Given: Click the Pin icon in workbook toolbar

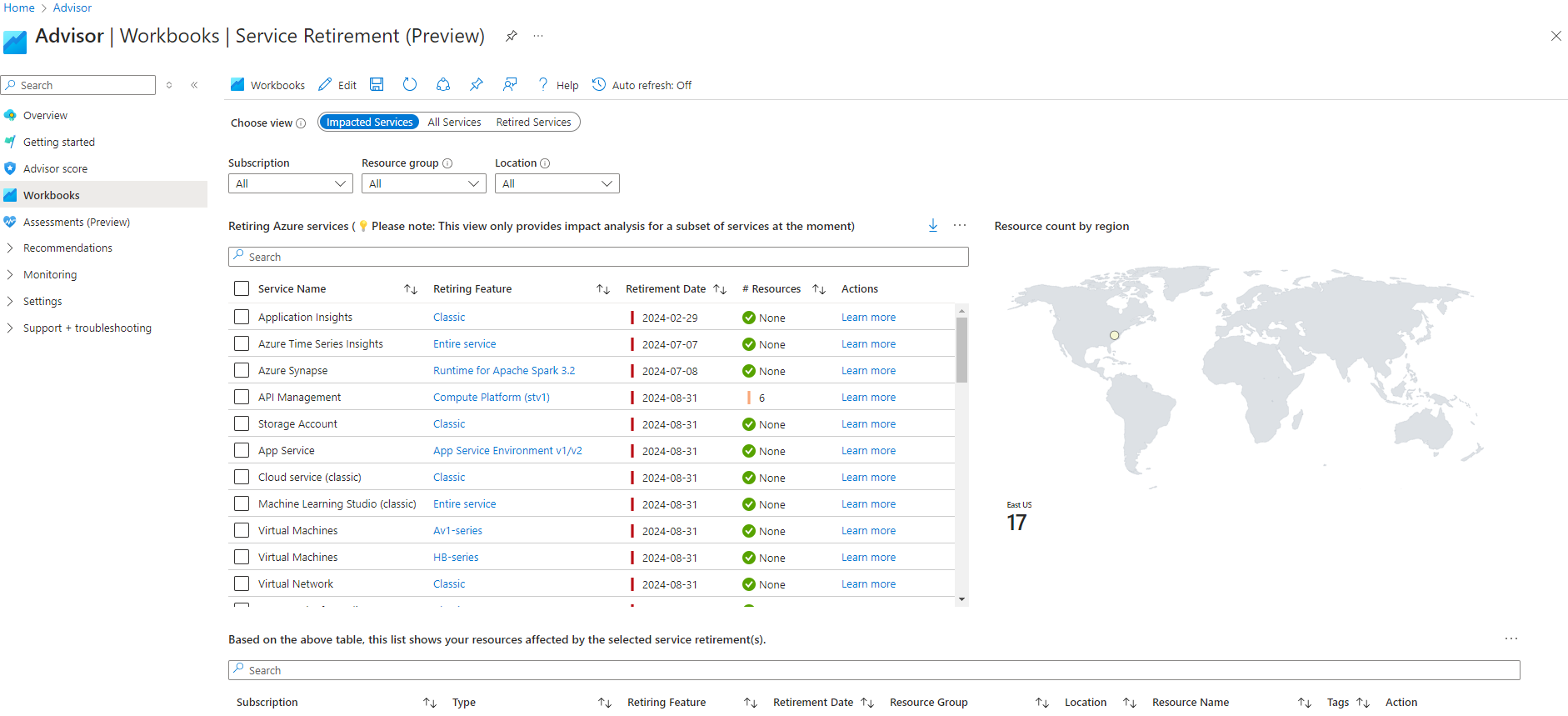Looking at the screenshot, I should [x=477, y=84].
